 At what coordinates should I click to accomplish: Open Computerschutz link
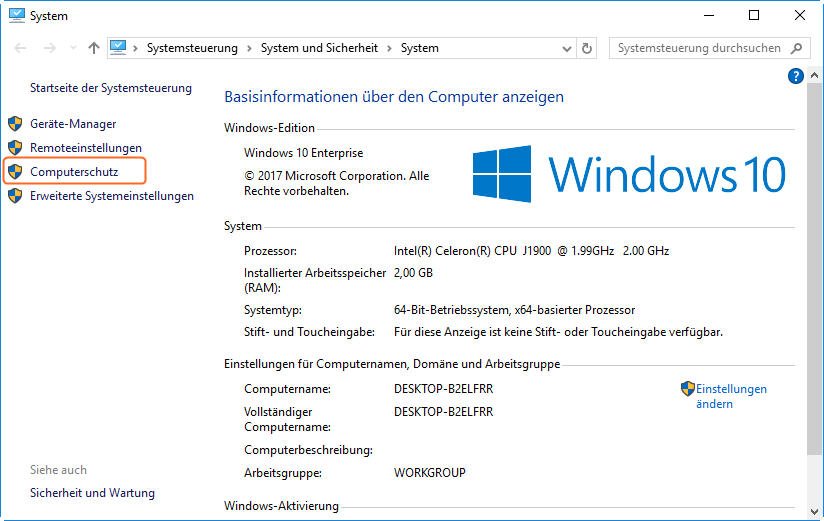[x=74, y=172]
